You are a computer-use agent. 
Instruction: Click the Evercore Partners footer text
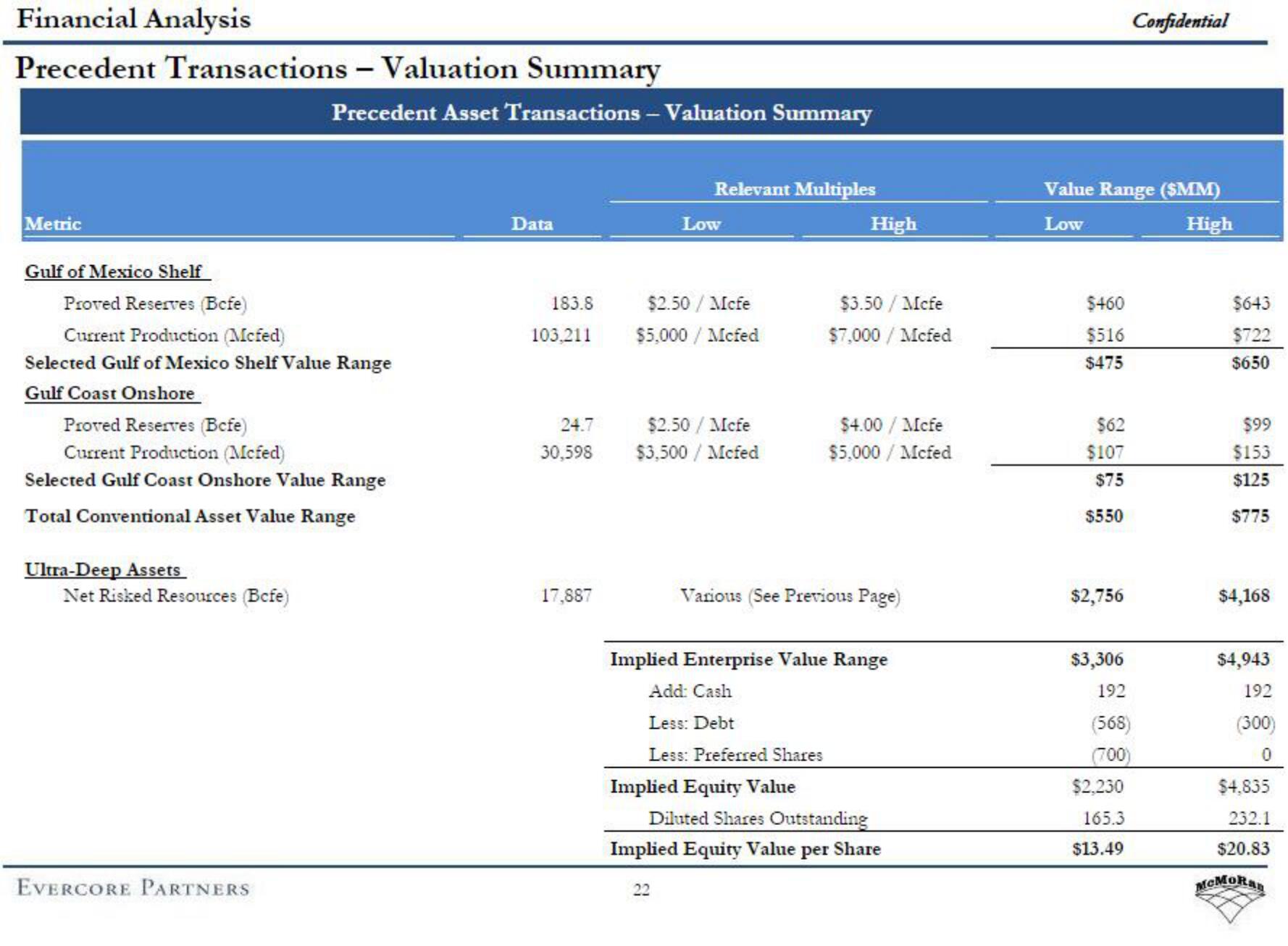click(x=133, y=888)
